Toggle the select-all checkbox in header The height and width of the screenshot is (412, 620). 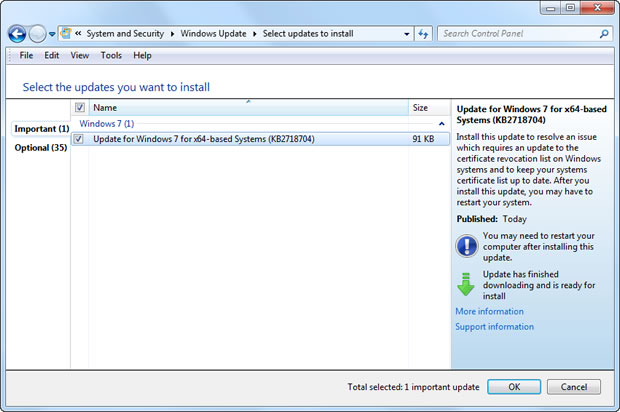[80, 107]
